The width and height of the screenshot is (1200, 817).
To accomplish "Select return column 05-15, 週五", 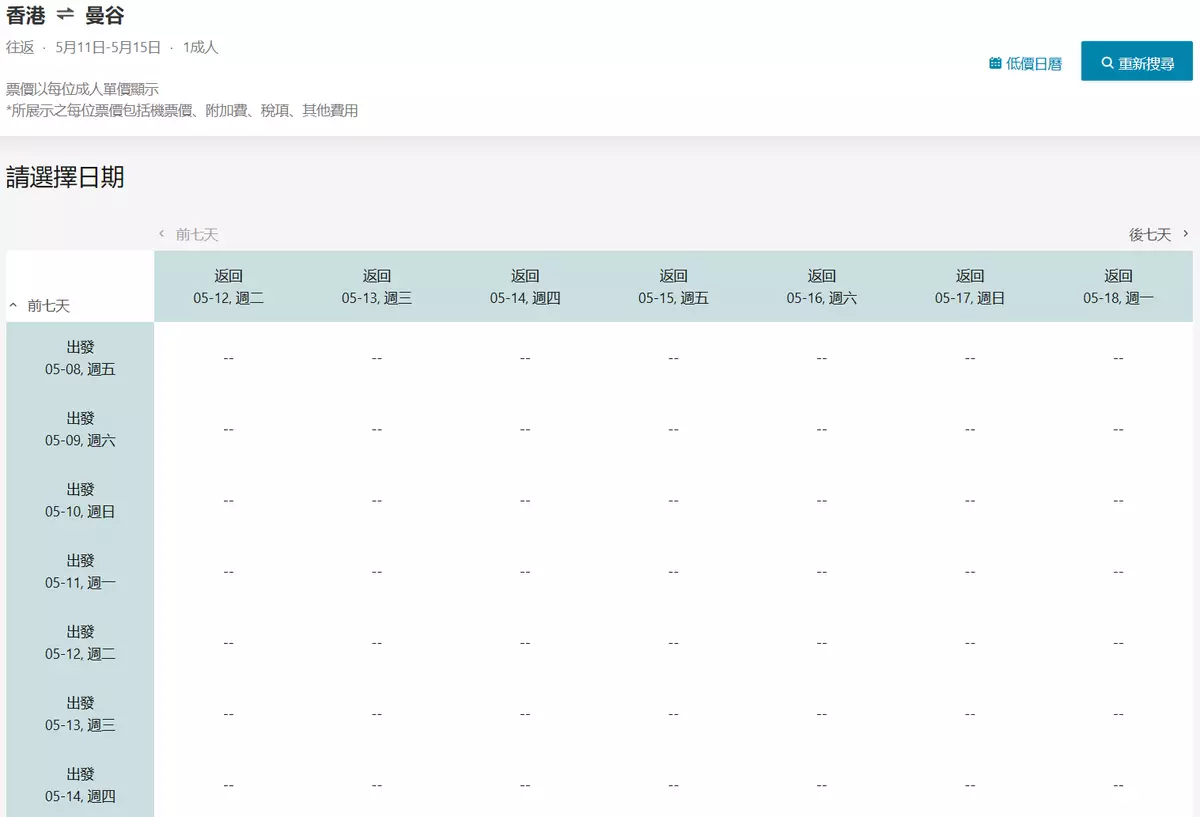I will 673,287.
